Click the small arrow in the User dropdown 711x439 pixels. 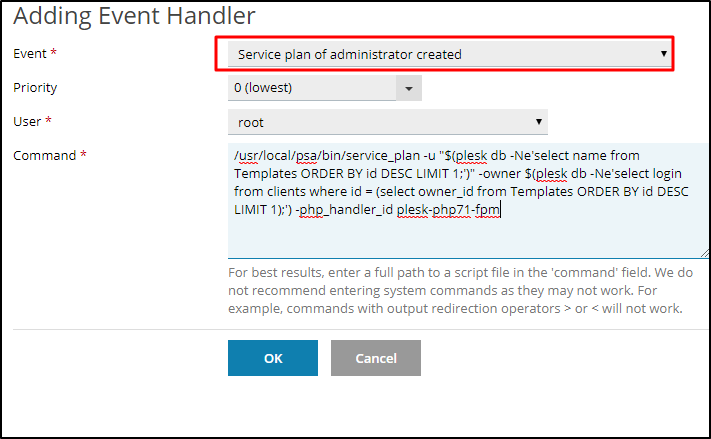click(x=540, y=122)
